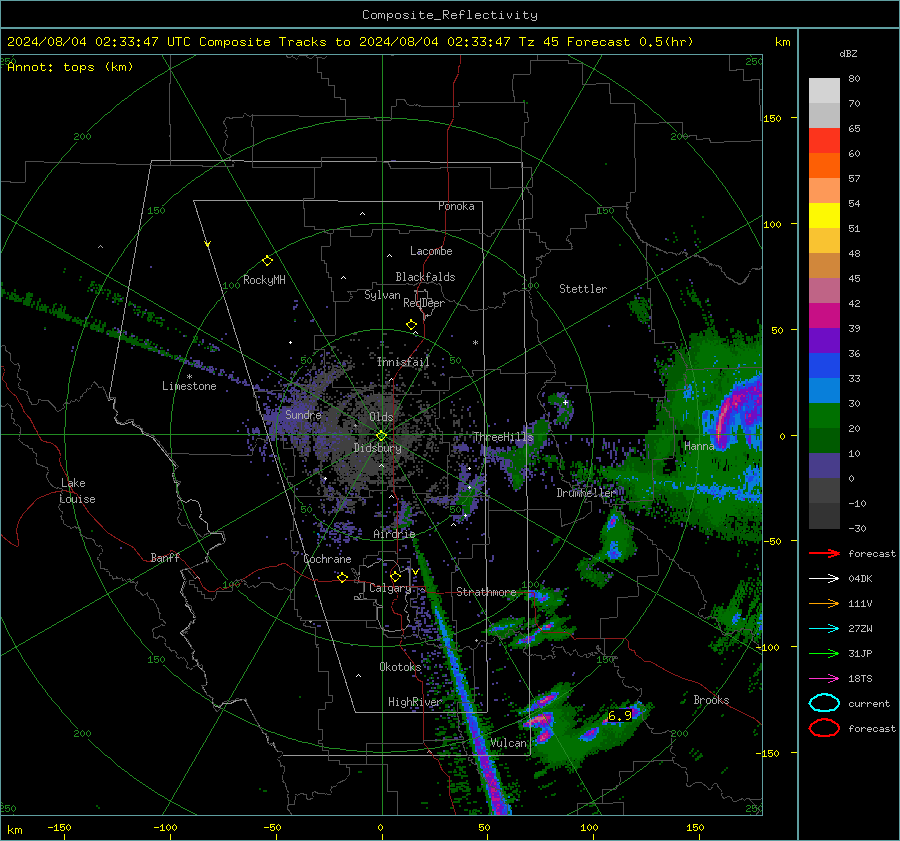Click the yellow diamond marker below RedDeer
The image size is (900, 841).
coord(411,325)
